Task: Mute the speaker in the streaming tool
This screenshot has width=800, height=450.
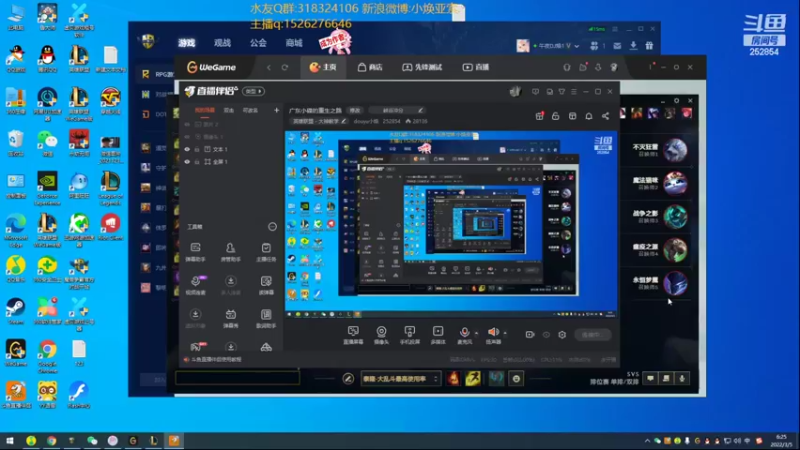Action: (493, 332)
